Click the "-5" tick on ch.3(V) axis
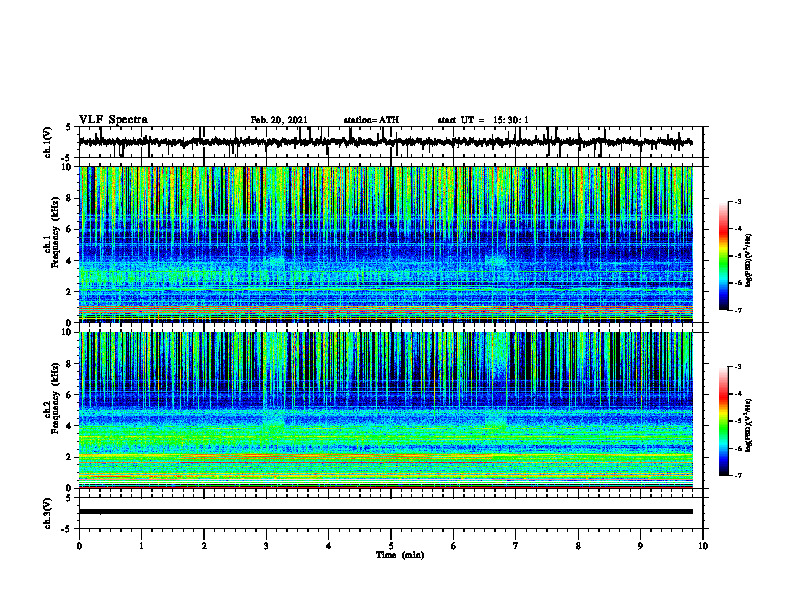 (x=67, y=529)
